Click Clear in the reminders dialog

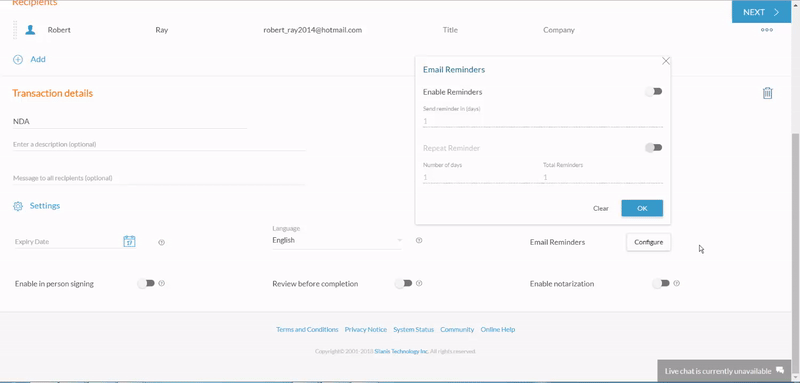click(601, 208)
